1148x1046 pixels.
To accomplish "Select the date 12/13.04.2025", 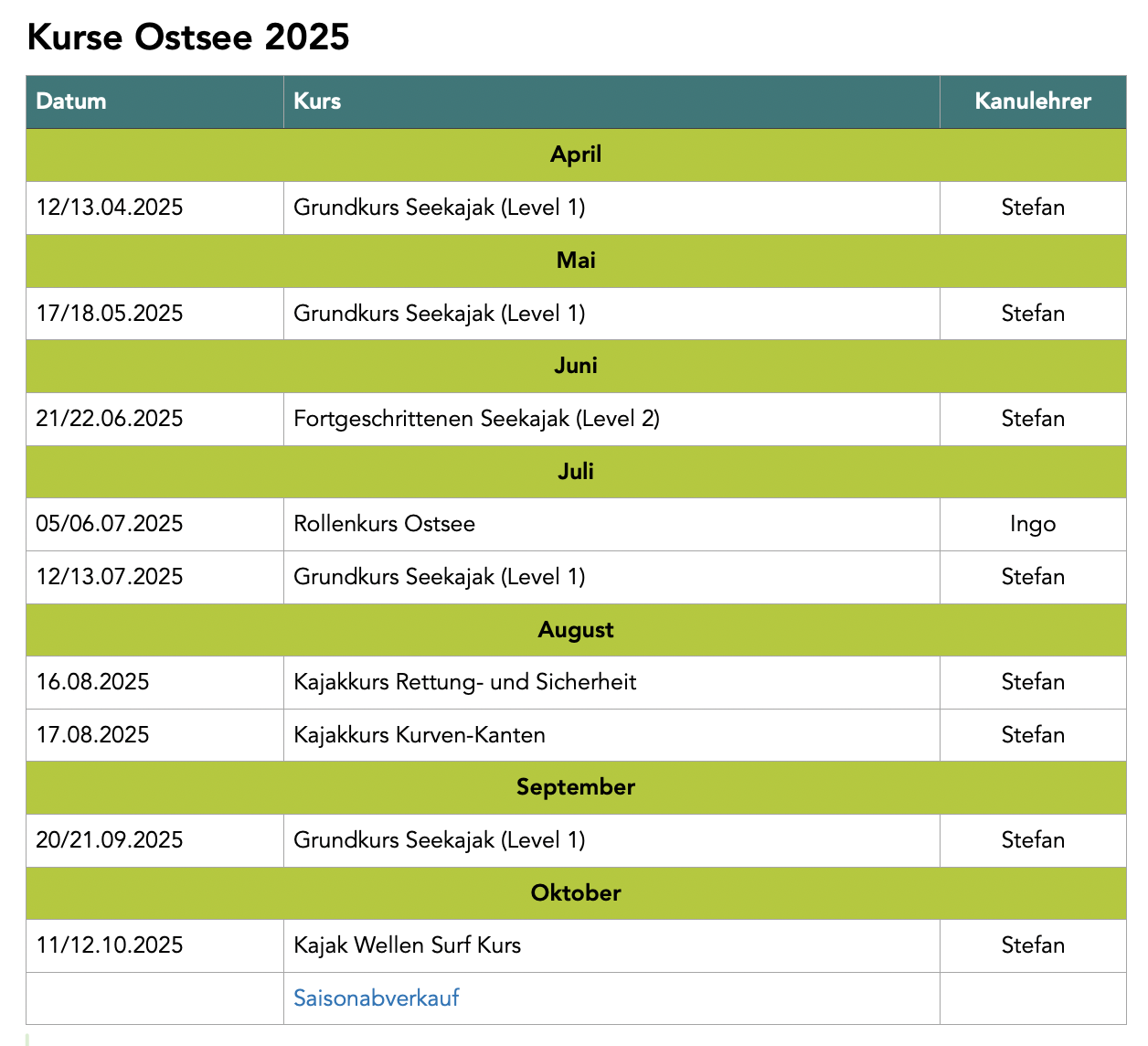I will click(110, 208).
